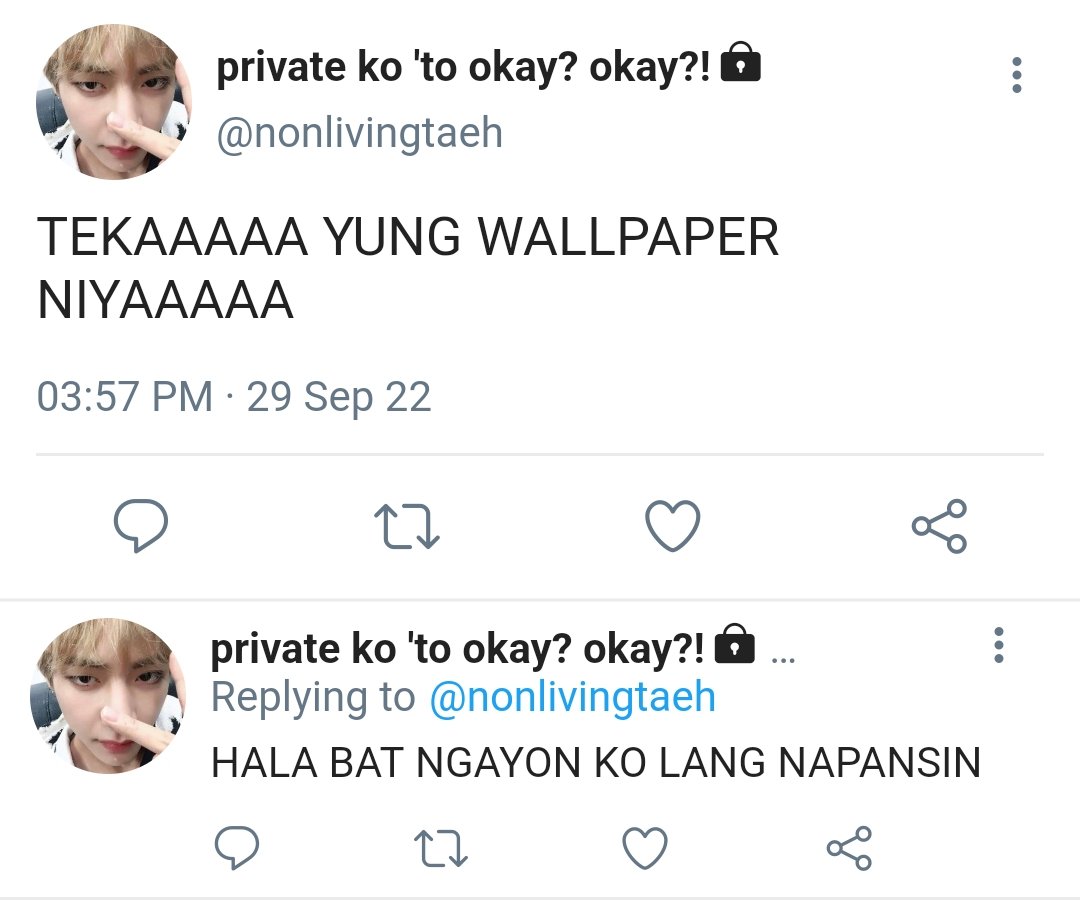This screenshot has width=1080, height=900.
Task: Reply to the TEKAAAAA YUNG WALLPAPER tweet
Action: tap(141, 525)
